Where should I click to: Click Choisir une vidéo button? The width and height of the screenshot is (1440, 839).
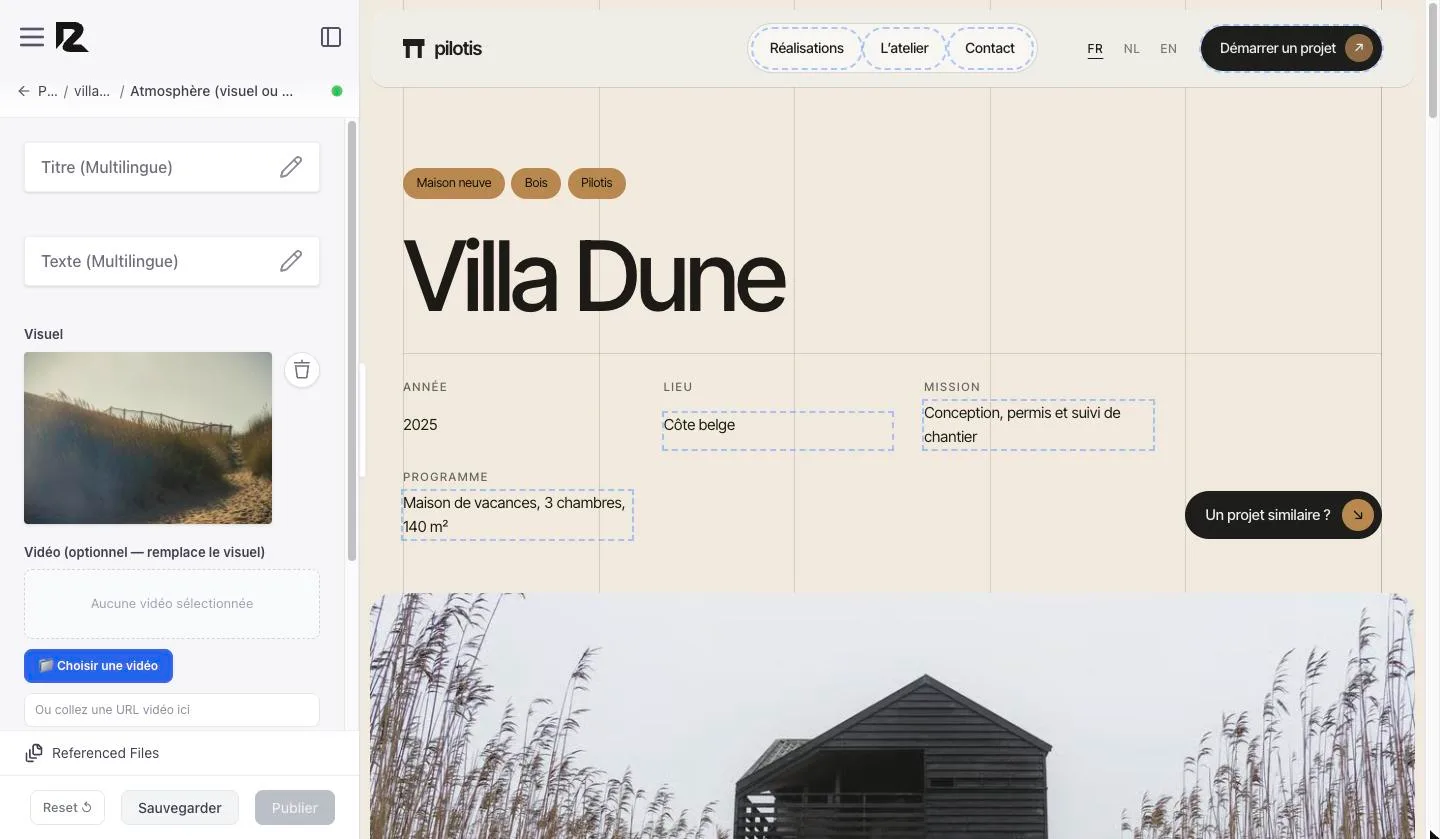[98, 666]
